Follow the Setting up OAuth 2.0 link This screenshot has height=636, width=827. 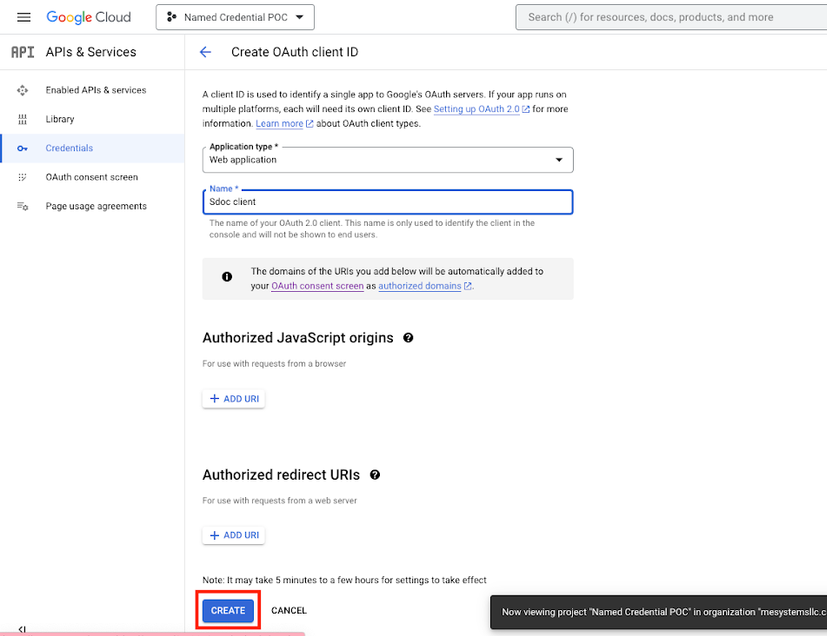click(476, 109)
